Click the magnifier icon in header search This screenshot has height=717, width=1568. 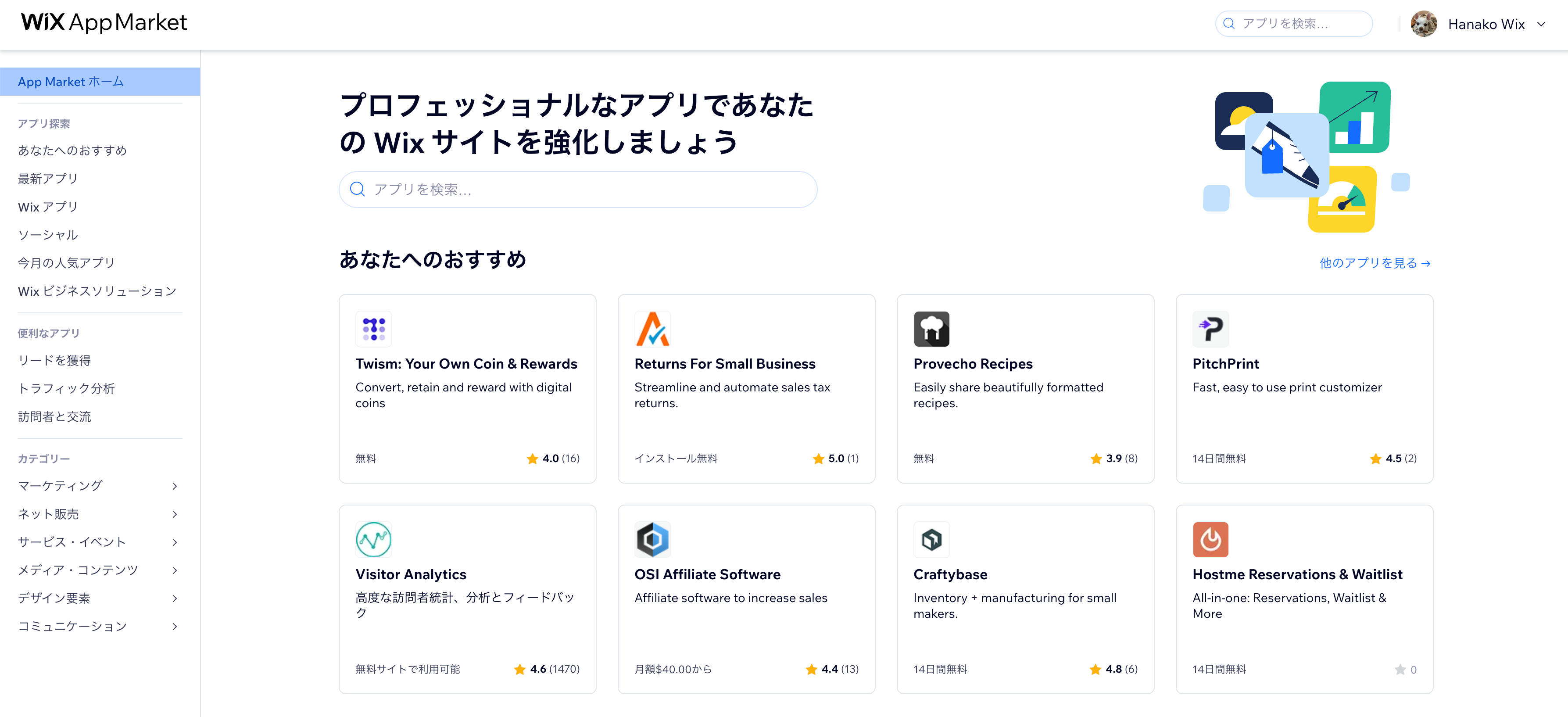tap(1229, 23)
